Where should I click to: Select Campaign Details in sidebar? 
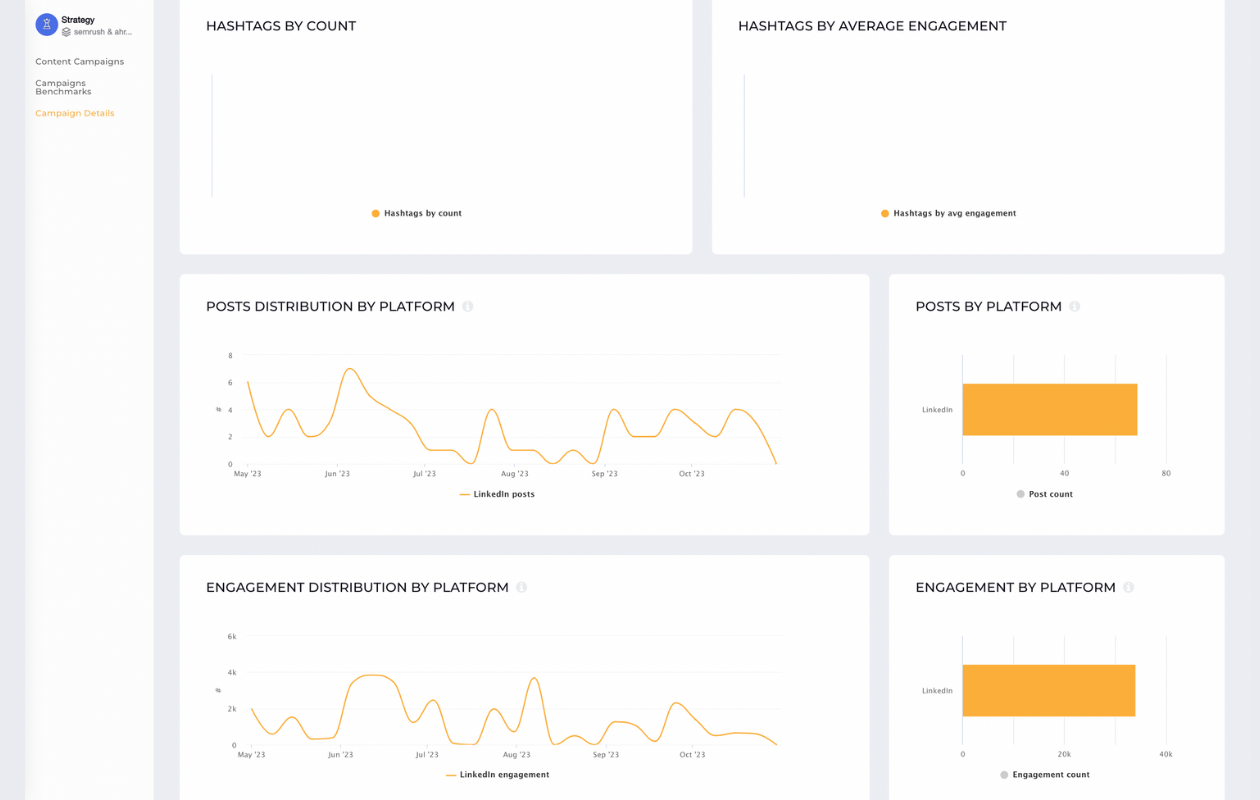[75, 113]
